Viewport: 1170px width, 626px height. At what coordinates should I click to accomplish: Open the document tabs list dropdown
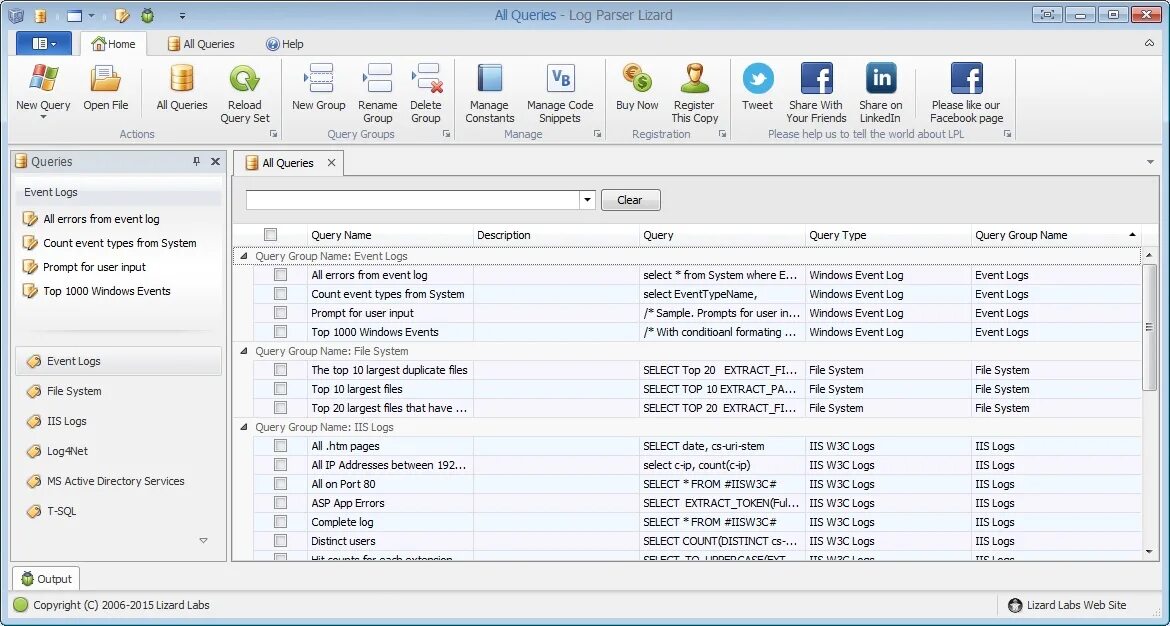(1150, 162)
